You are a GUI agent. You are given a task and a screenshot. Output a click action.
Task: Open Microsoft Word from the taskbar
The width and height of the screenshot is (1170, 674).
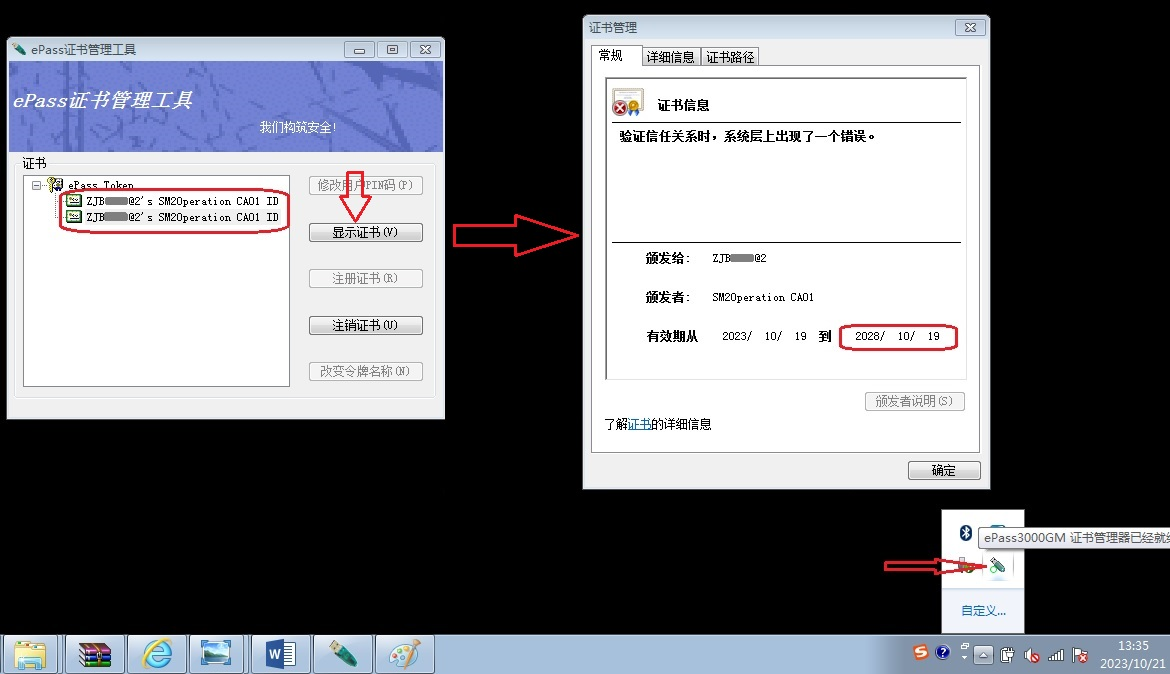pos(281,655)
